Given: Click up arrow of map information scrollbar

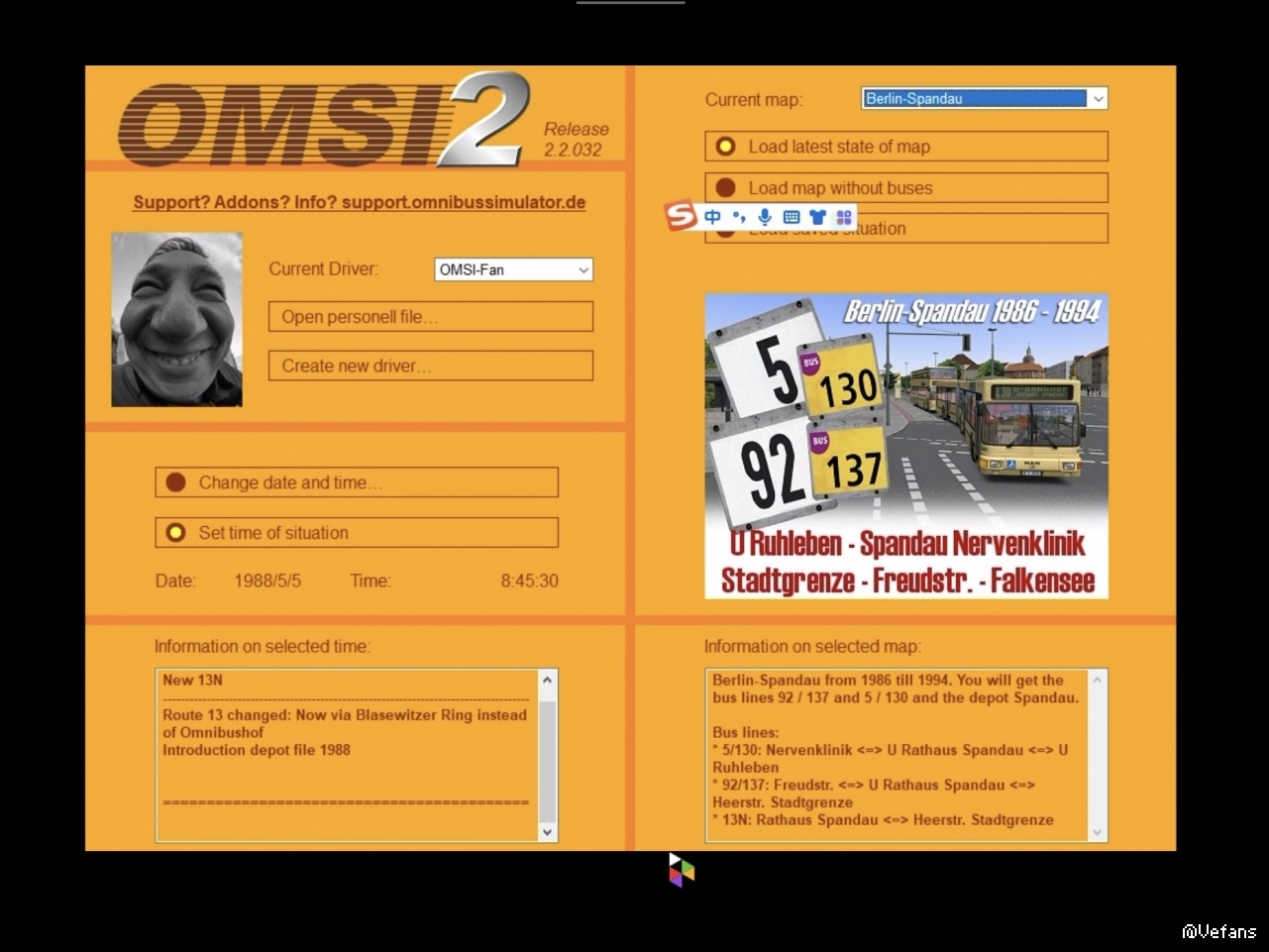Looking at the screenshot, I should [x=1097, y=680].
